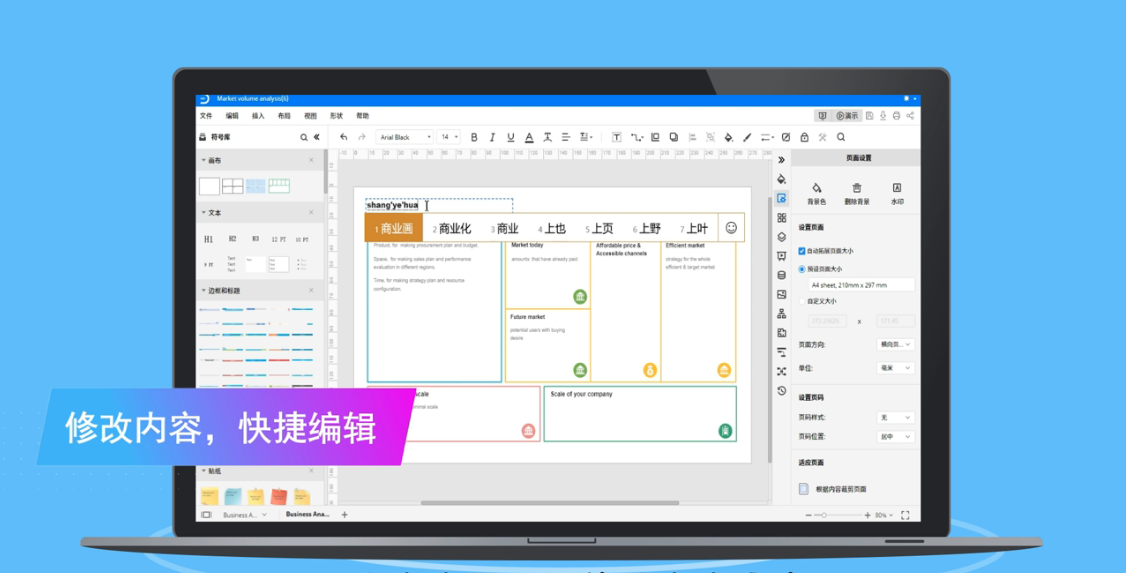Collapse the 边框和标题 section
1126x573 pixels.
tap(203, 291)
